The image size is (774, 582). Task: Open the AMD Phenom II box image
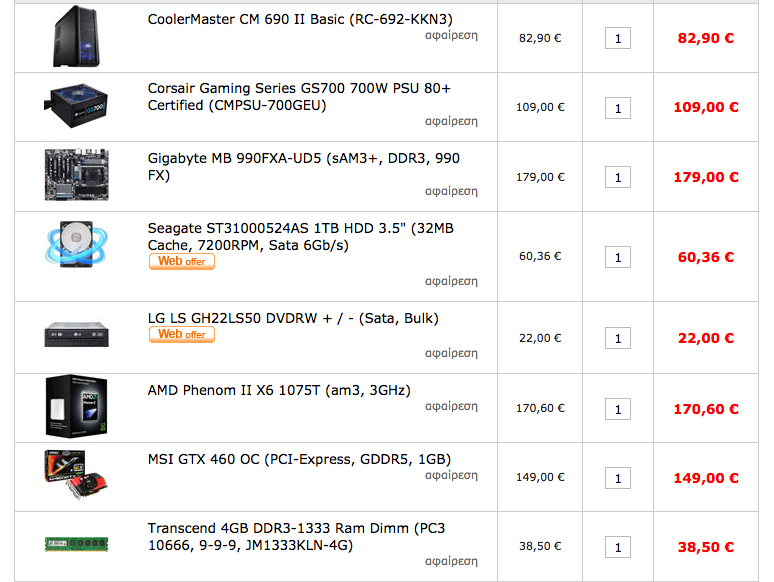77,406
